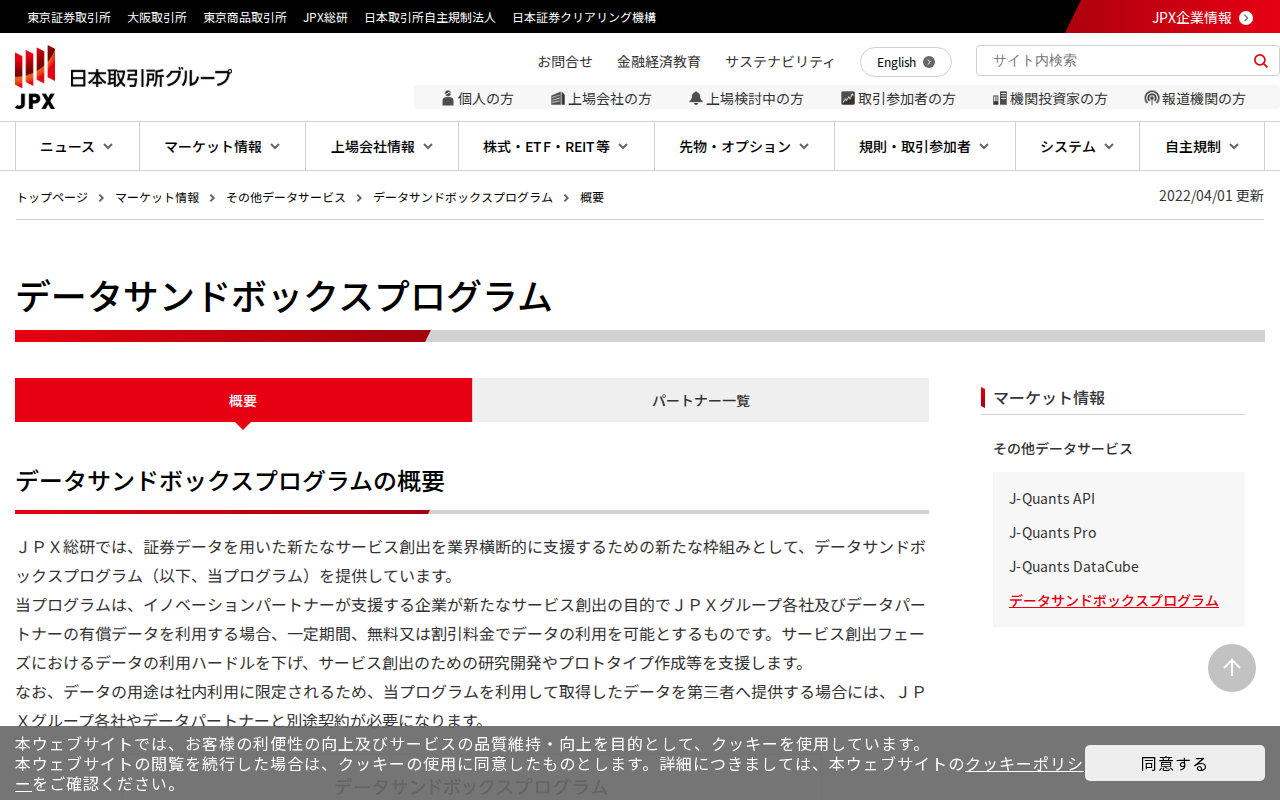Image resolution: width=1280 pixels, height=800 pixels.
Task: Click the institutional investors icon
Action: [x=999, y=98]
